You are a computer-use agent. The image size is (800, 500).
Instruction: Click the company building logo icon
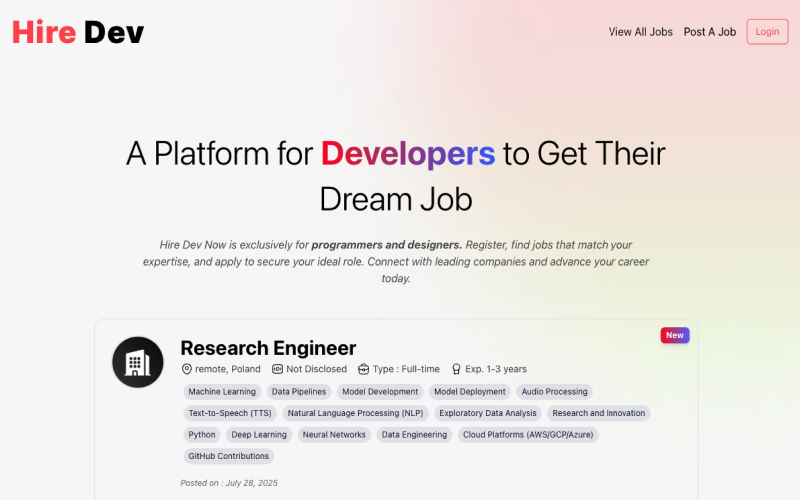tap(138, 362)
